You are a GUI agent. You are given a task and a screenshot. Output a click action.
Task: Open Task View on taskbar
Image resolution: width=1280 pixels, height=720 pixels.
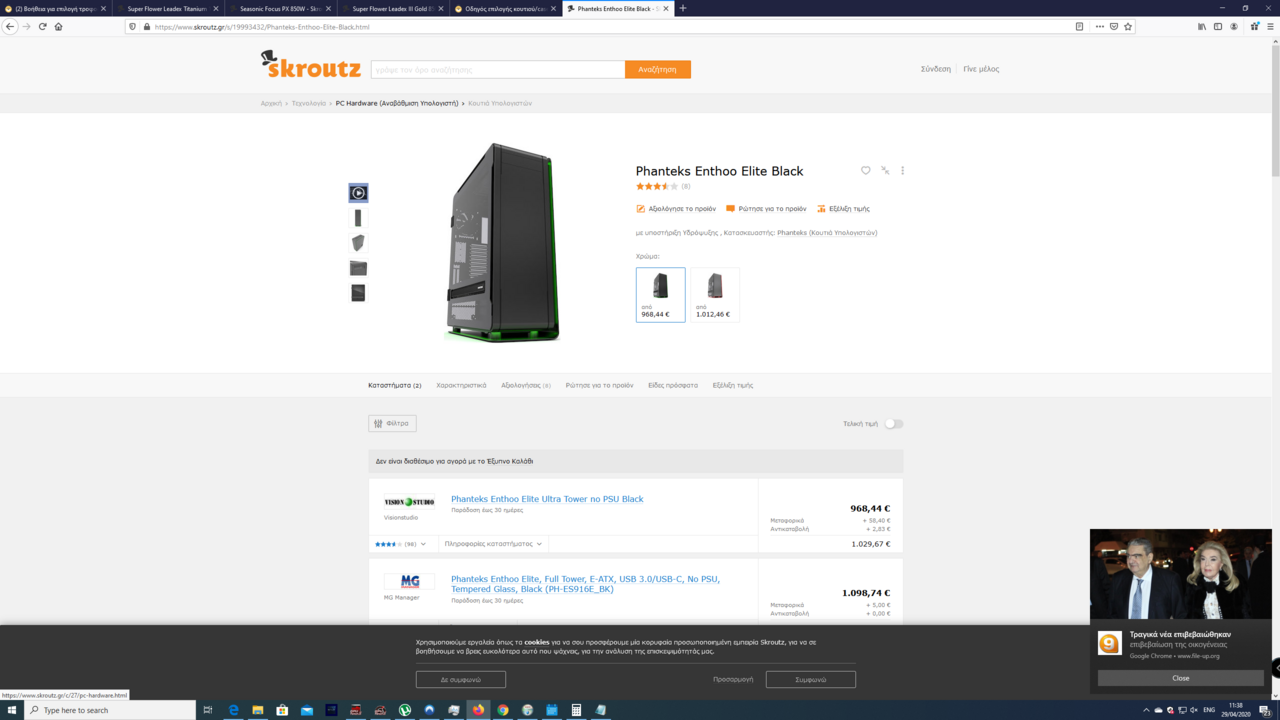coord(208,710)
